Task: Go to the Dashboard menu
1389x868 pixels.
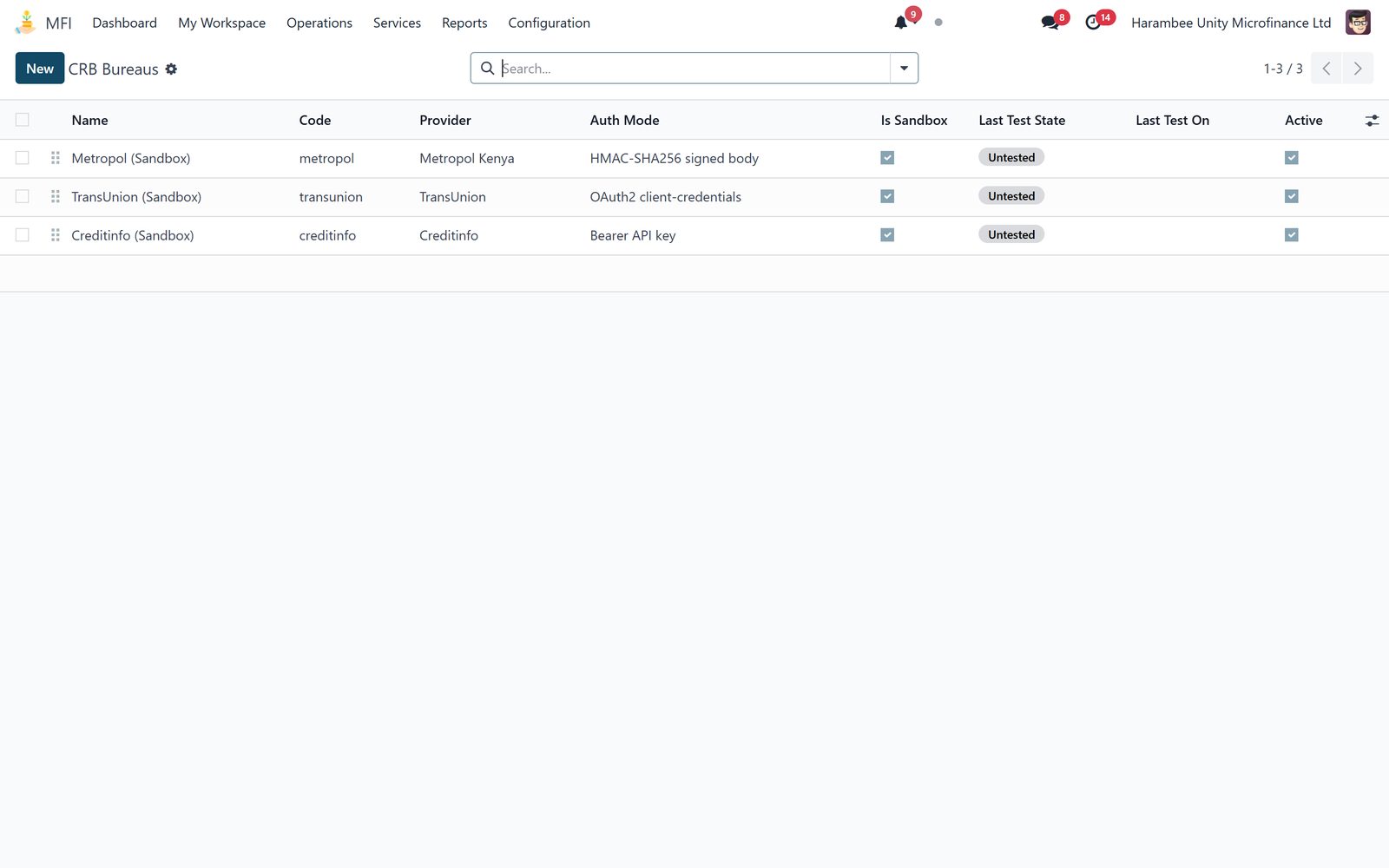Action: pyautogui.click(x=125, y=23)
